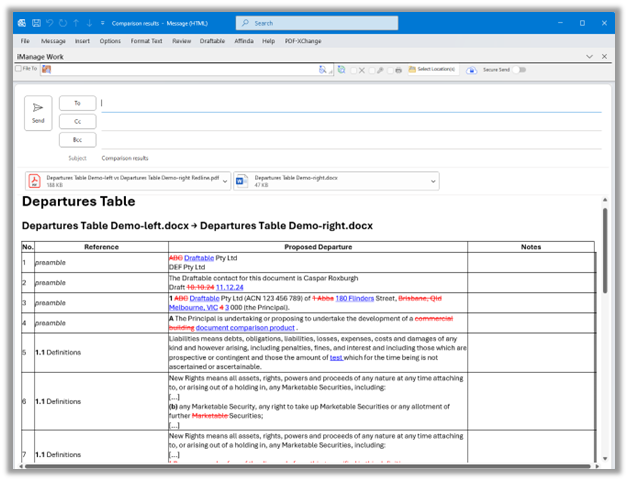Click the X delete icon in iManage toolbar
Screen dimensions: 628x481
(x=362, y=70)
